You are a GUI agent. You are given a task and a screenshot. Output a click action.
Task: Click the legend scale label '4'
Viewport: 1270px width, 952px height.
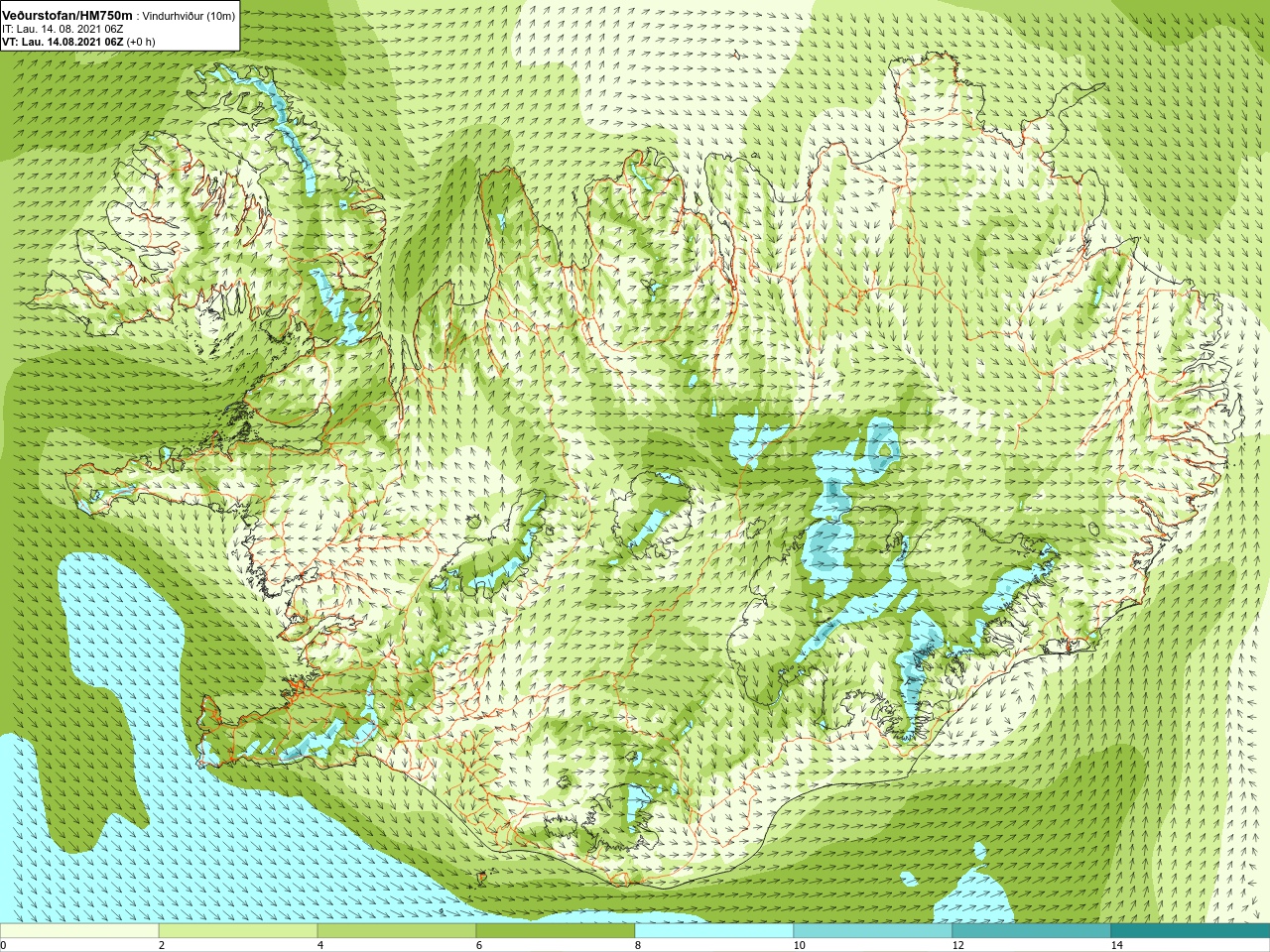320,945
